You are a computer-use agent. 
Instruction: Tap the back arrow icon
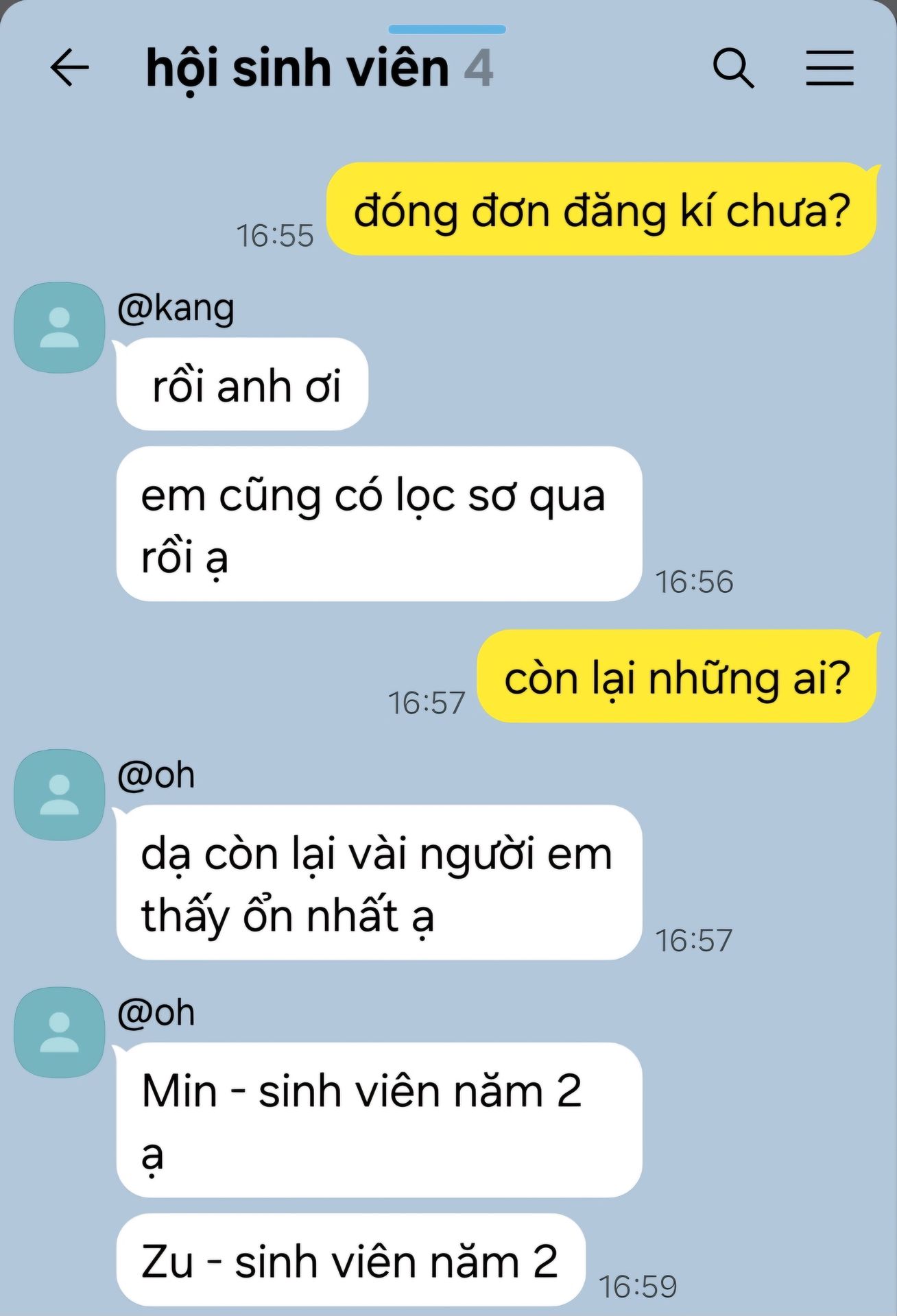coord(69,68)
